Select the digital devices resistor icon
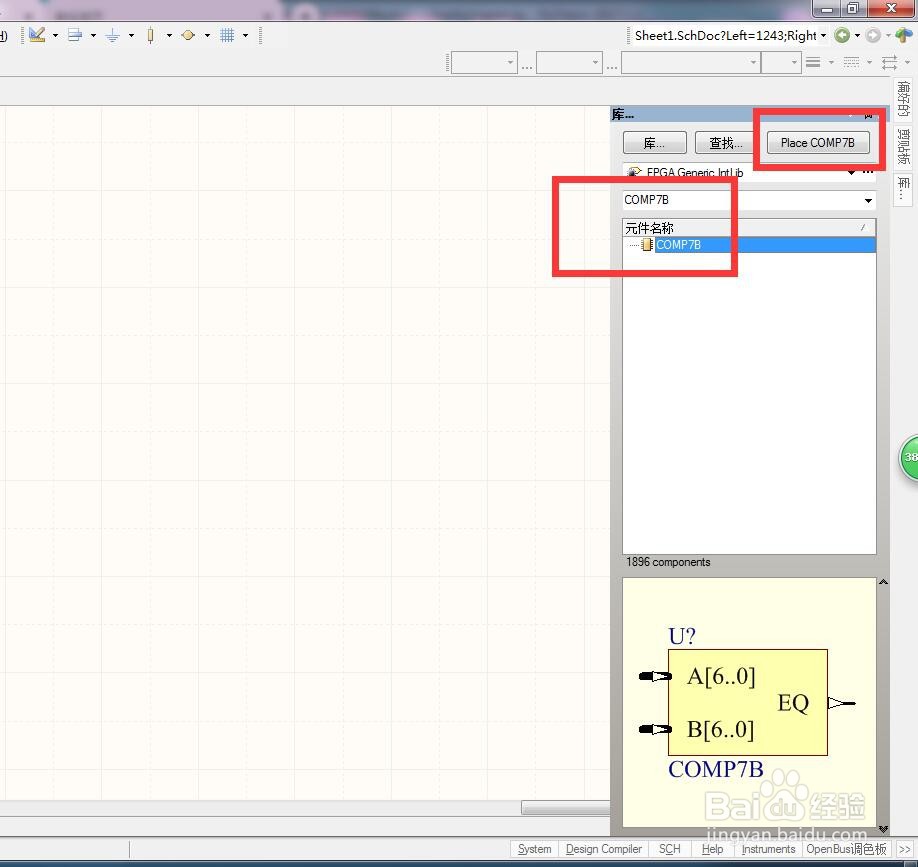 click(150, 36)
